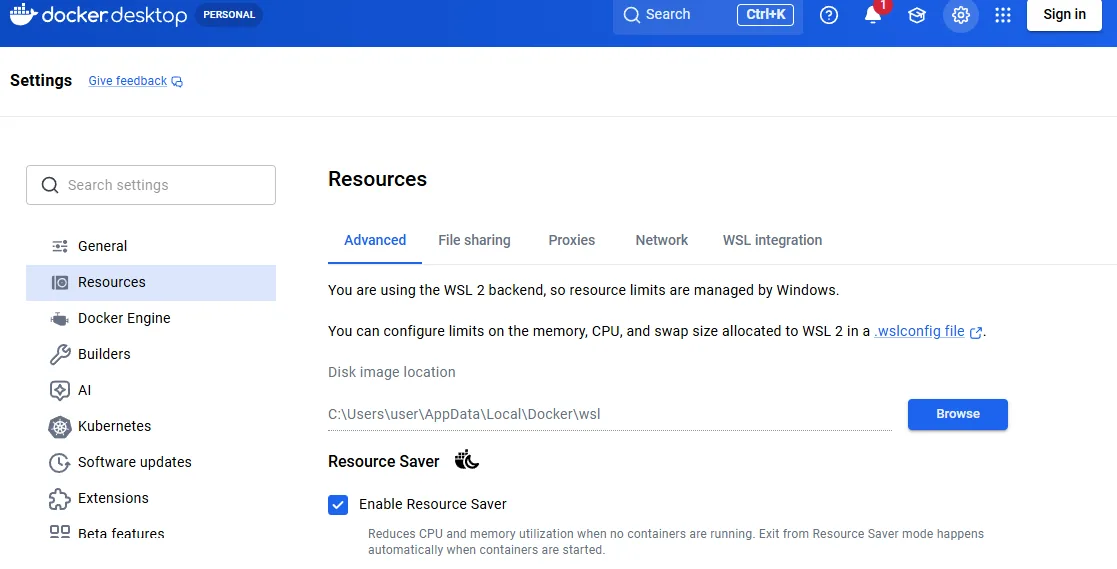Select Resources in settings sidebar
Image resolution: width=1117 pixels, height=569 pixels.
pos(151,283)
